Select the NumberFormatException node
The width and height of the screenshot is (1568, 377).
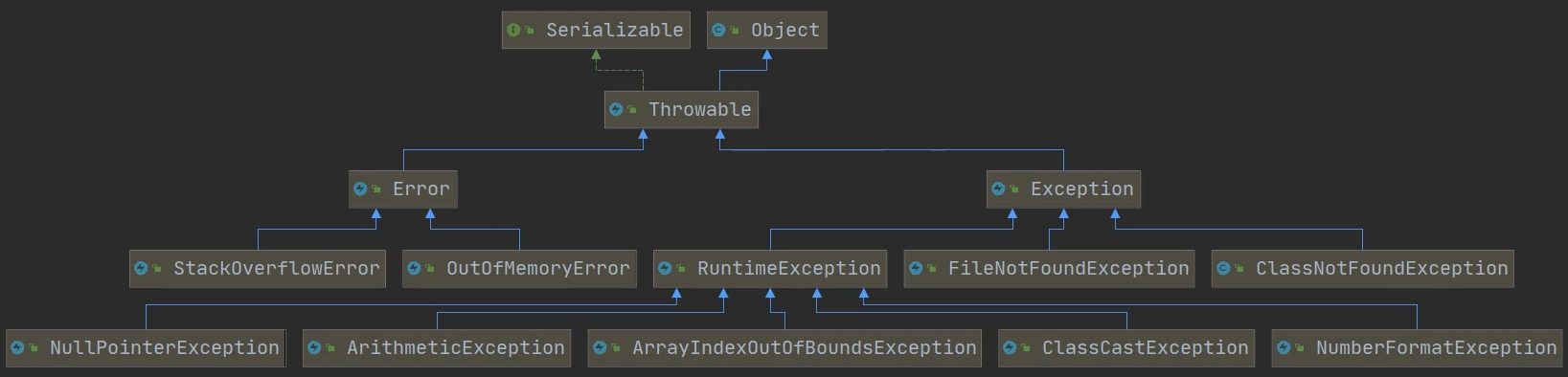(1418, 348)
